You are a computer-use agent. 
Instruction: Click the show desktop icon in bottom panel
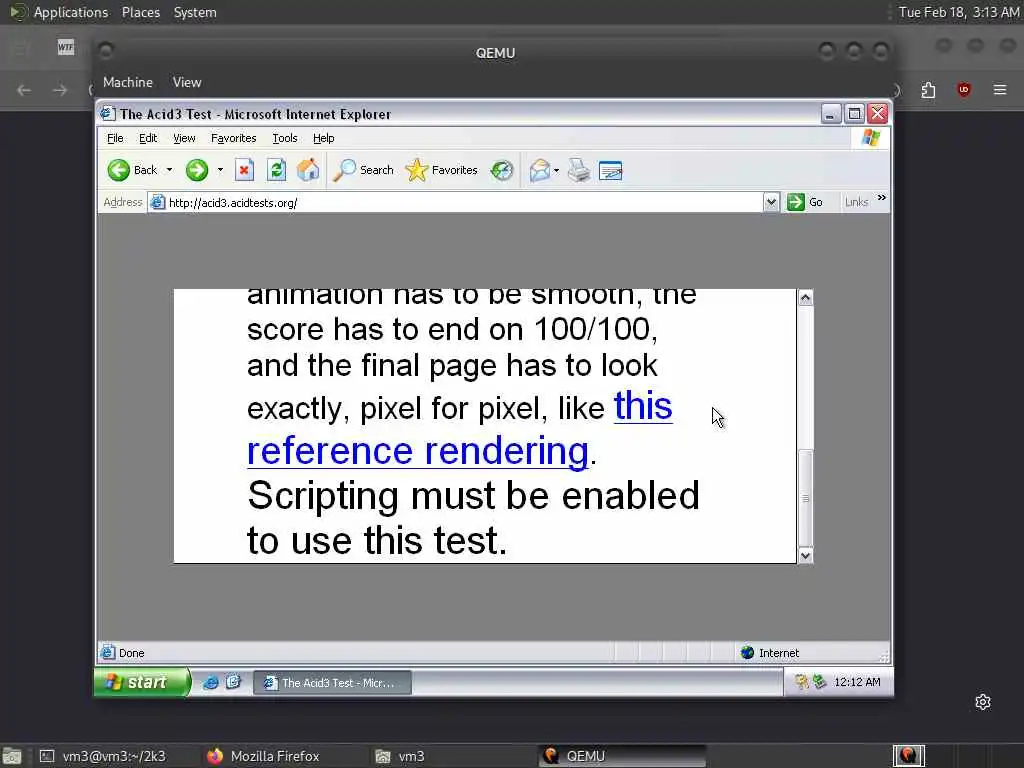tap(12, 756)
